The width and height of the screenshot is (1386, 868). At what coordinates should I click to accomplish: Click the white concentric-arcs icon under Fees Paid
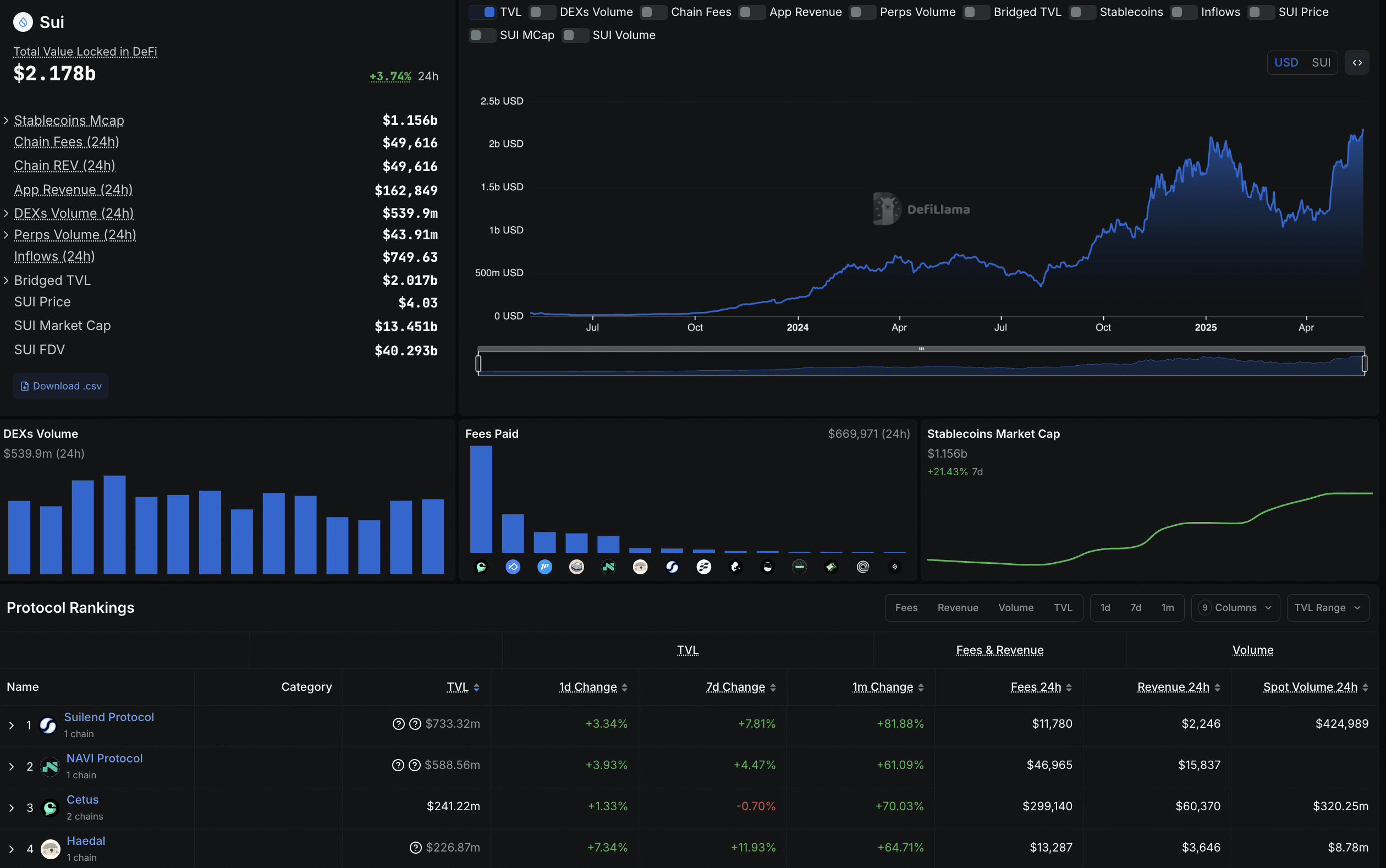862,567
